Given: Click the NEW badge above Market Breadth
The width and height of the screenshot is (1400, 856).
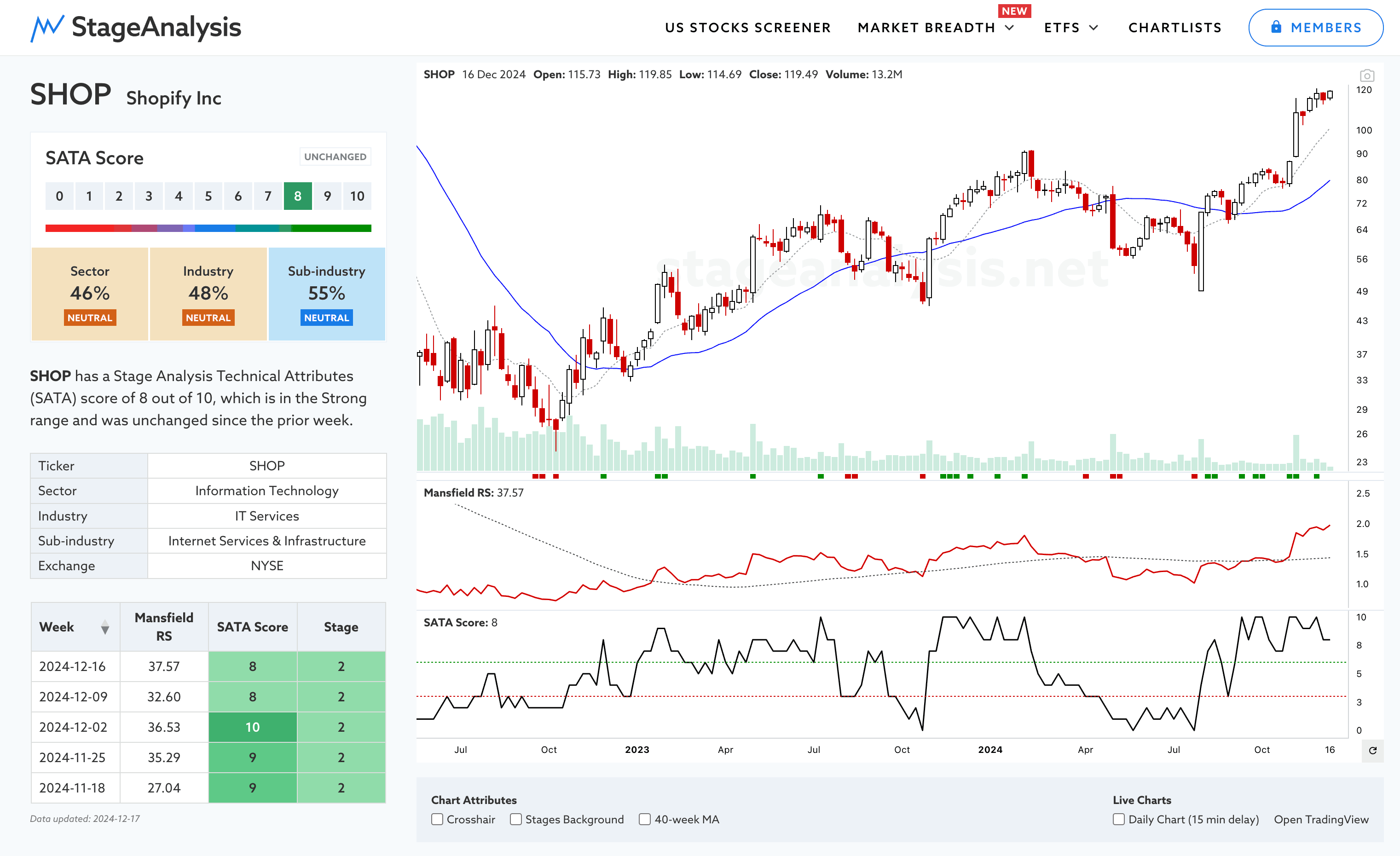Looking at the screenshot, I should click(x=1014, y=11).
